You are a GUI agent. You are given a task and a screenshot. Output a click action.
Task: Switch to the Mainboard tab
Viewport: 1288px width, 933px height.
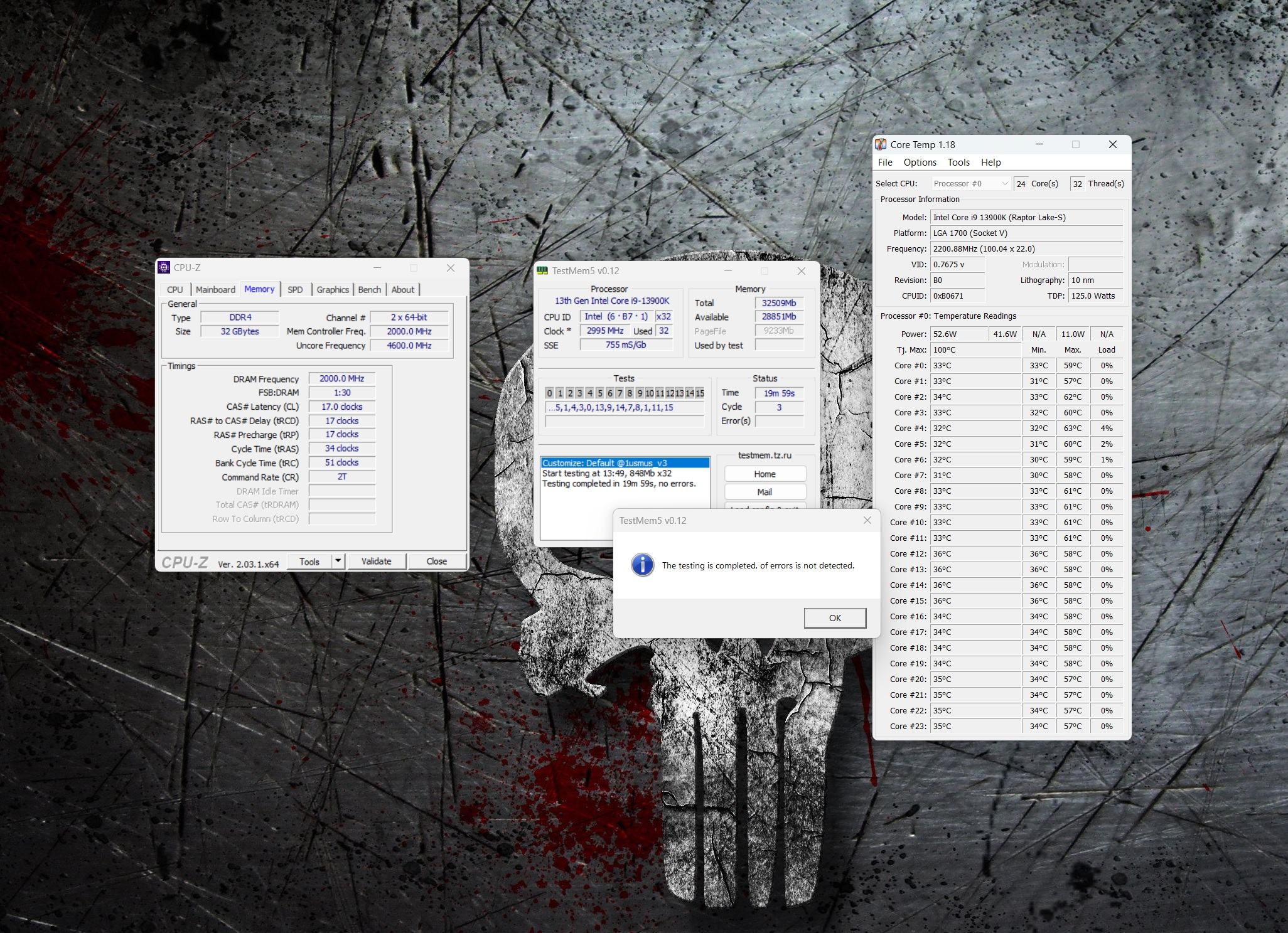tap(215, 289)
